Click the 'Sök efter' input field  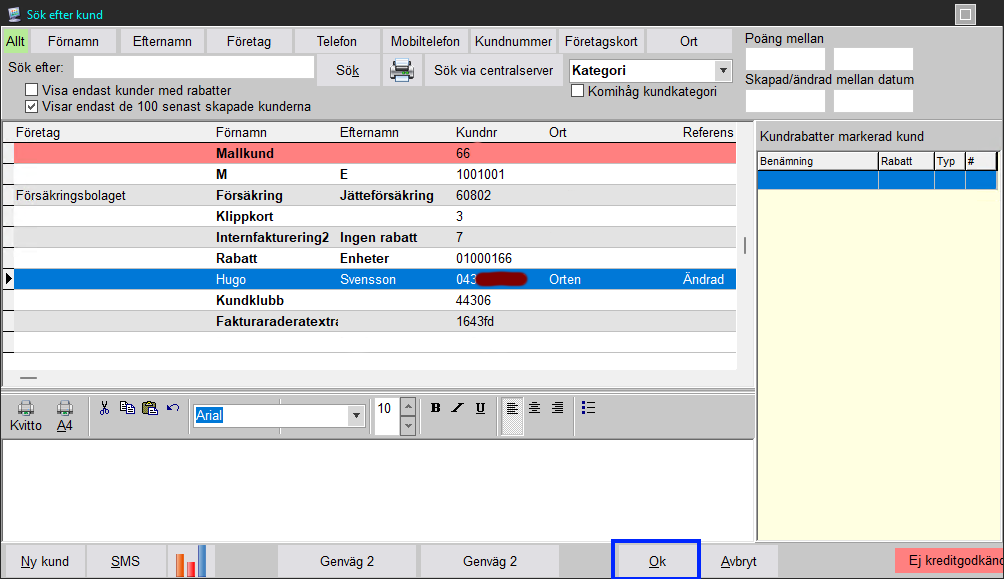click(194, 67)
